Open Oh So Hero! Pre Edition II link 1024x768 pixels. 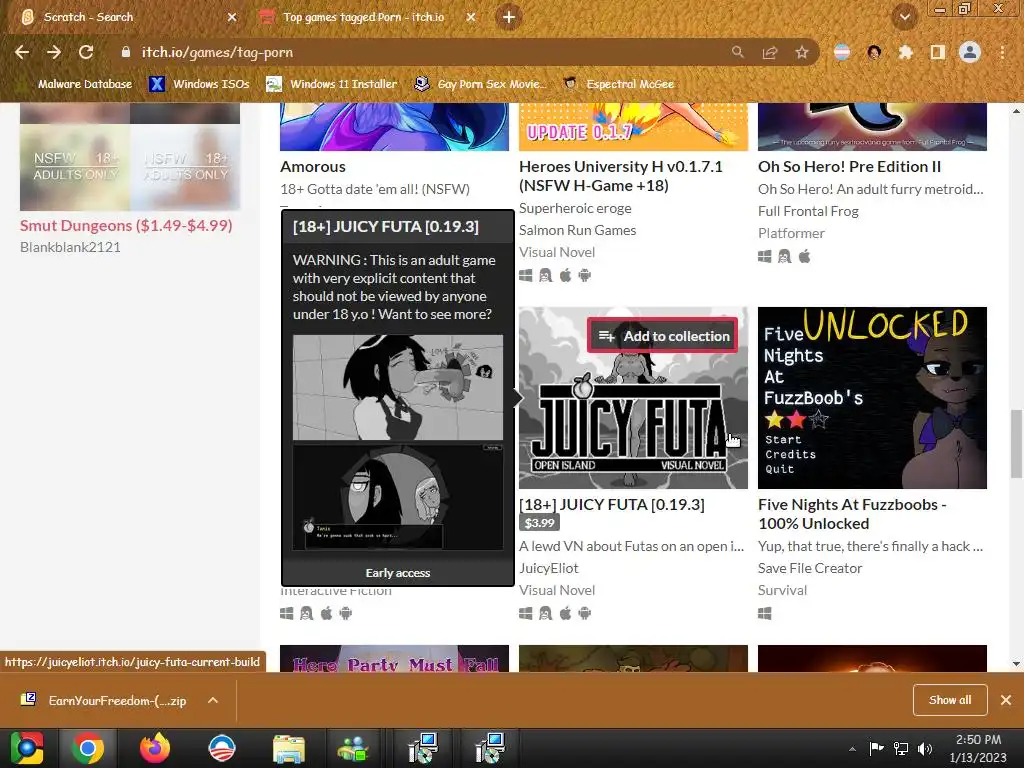[x=850, y=167]
